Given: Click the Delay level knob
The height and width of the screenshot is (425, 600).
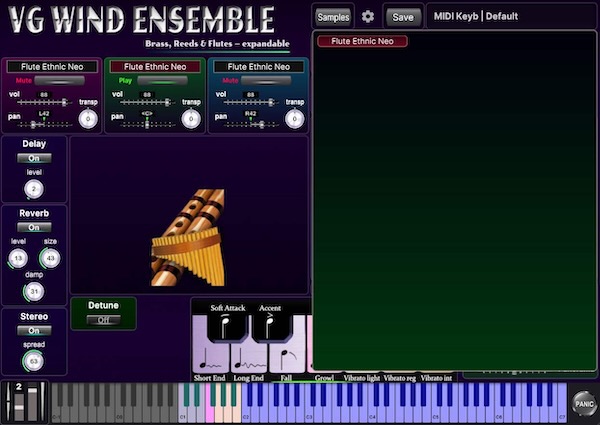Looking at the screenshot, I should (x=34, y=189).
